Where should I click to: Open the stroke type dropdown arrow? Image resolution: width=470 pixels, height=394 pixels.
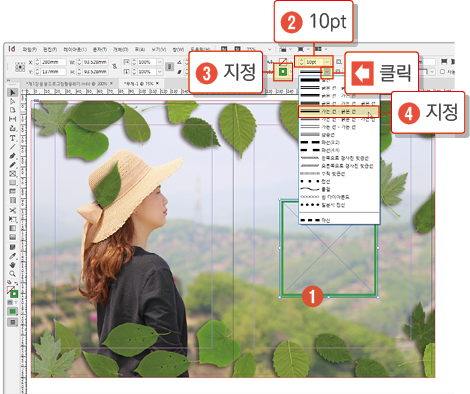coord(327,72)
